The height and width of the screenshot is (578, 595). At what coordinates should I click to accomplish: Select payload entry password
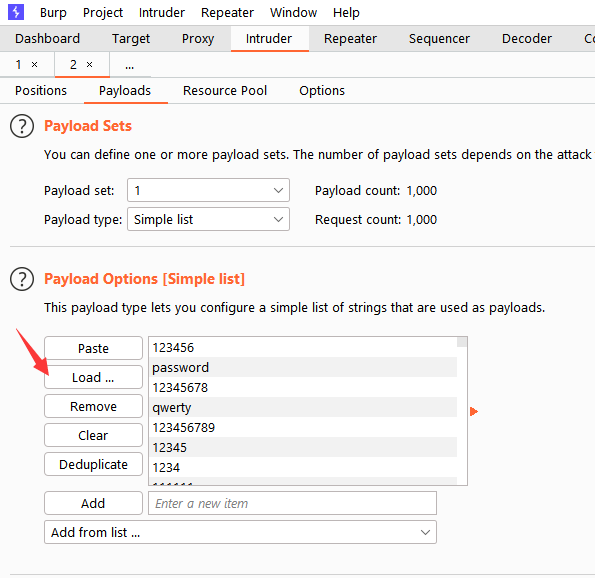pyautogui.click(x=303, y=367)
